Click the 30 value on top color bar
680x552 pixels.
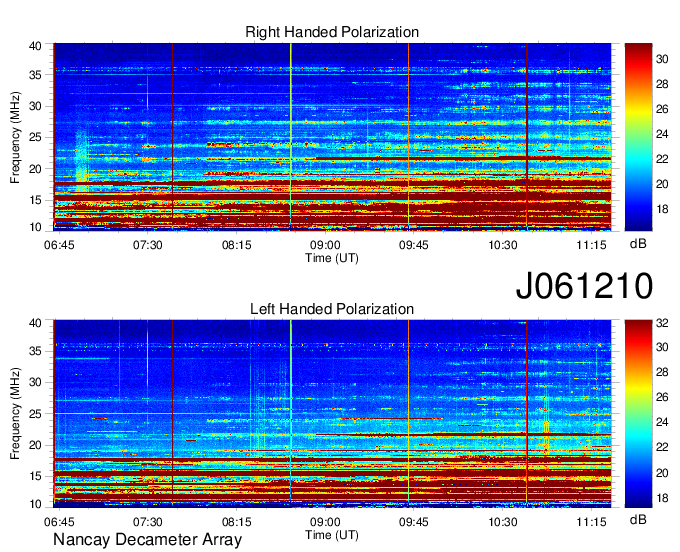662,59
